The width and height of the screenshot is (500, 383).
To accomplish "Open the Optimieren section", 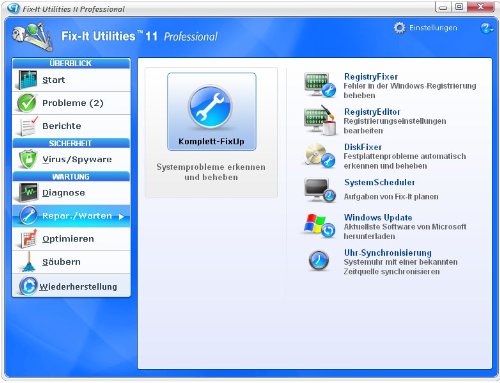I will click(71, 239).
